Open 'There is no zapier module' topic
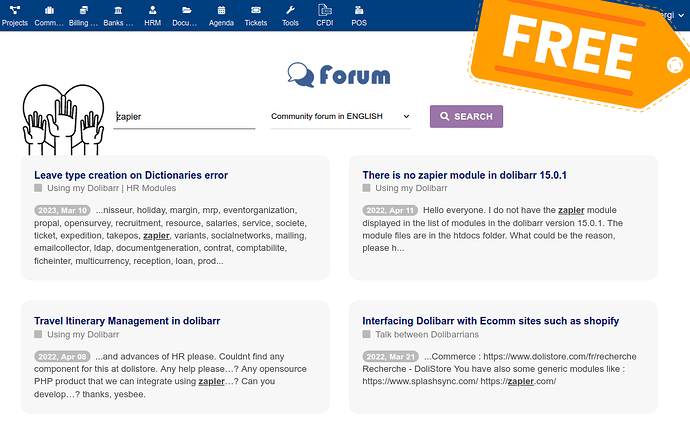The height and width of the screenshot is (432, 690). point(464,175)
